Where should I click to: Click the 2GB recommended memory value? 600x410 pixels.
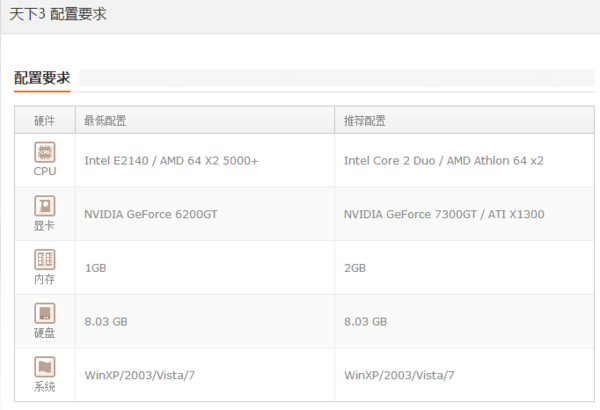[355, 268]
